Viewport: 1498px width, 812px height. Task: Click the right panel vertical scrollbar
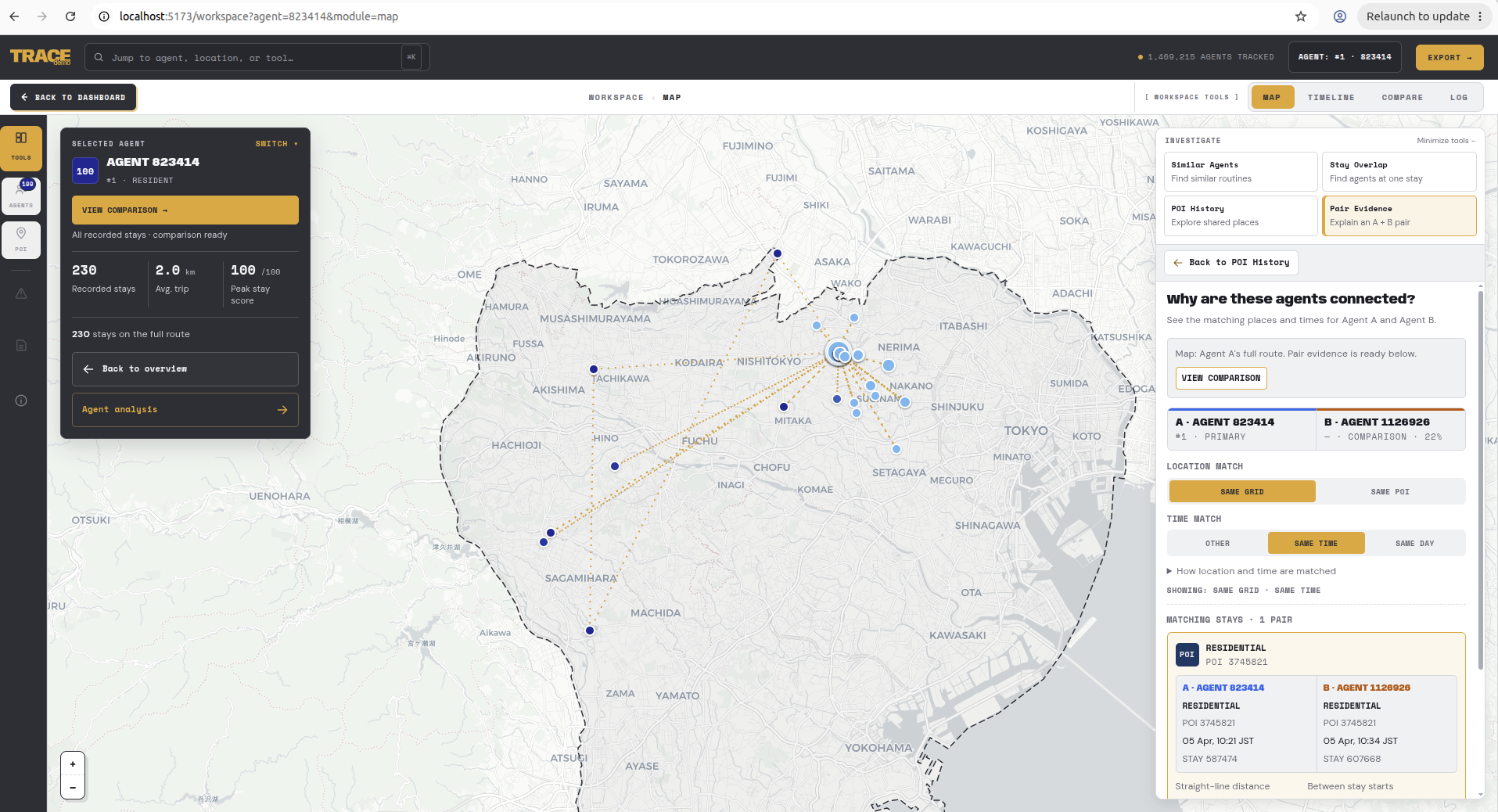pos(1480,480)
